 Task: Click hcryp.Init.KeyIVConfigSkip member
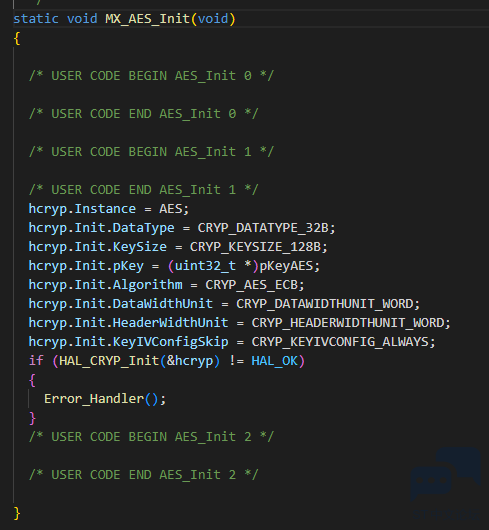pyautogui.click(x=128, y=342)
